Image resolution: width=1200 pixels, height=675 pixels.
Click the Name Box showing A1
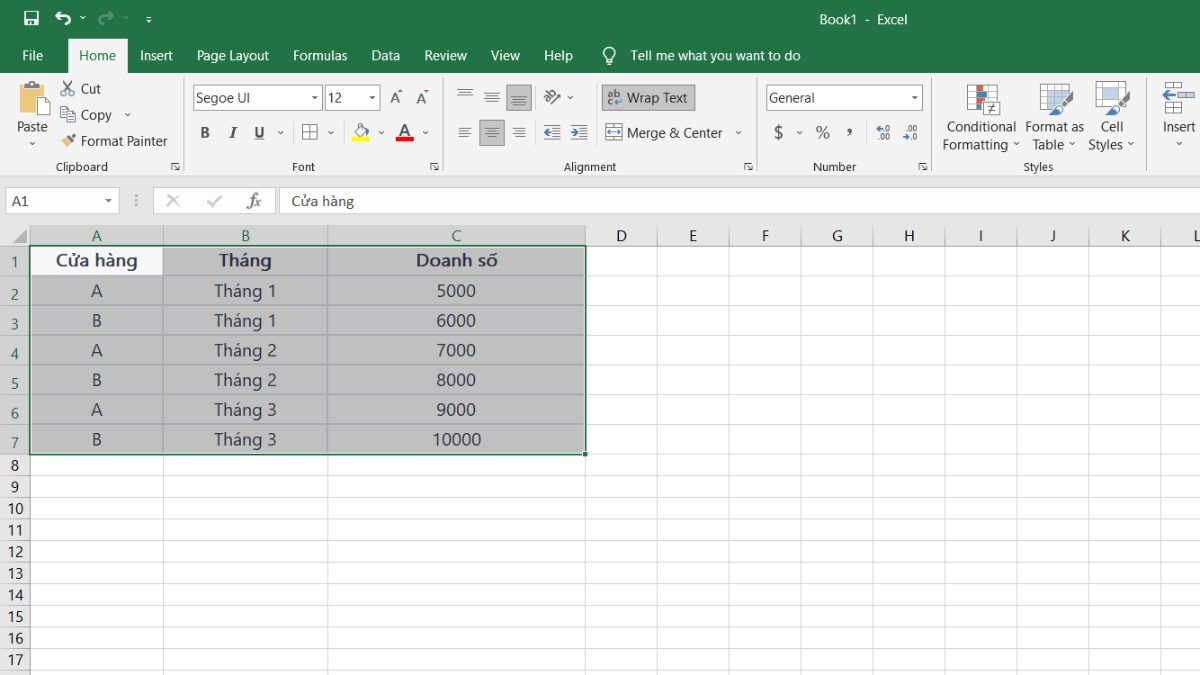[52, 201]
